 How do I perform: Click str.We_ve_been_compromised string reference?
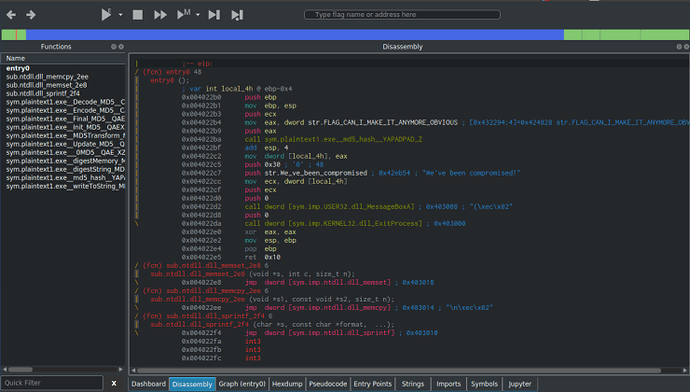tap(316, 173)
